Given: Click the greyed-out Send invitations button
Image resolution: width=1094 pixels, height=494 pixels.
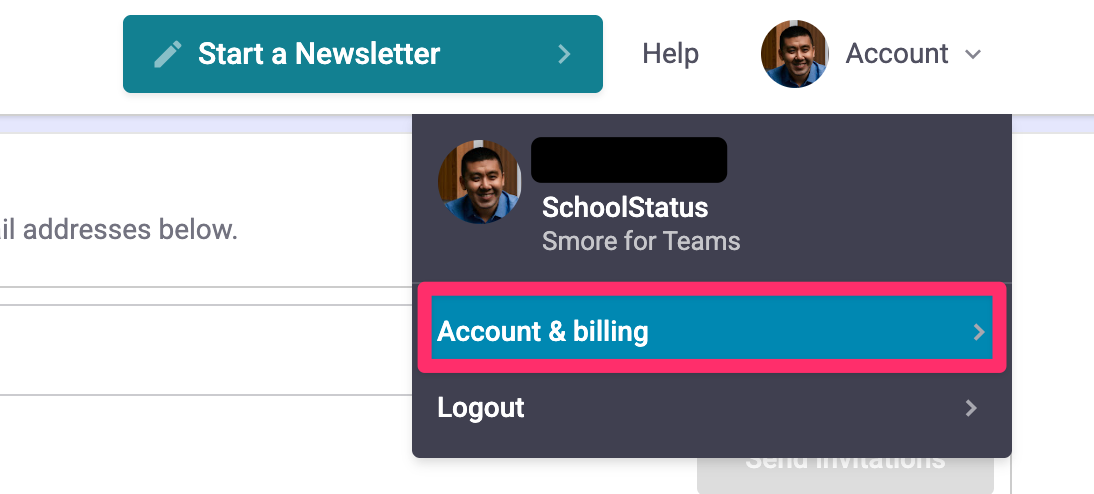Looking at the screenshot, I should (845, 472).
